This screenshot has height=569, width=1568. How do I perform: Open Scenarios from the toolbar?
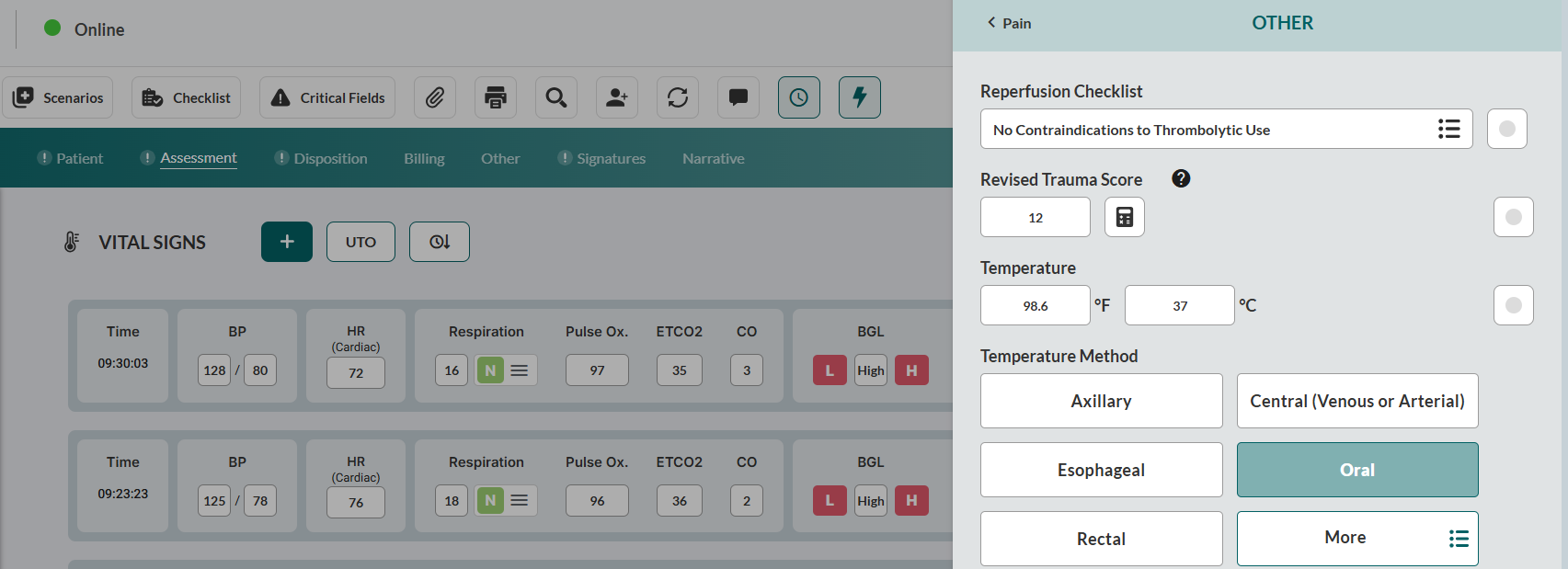click(x=57, y=97)
